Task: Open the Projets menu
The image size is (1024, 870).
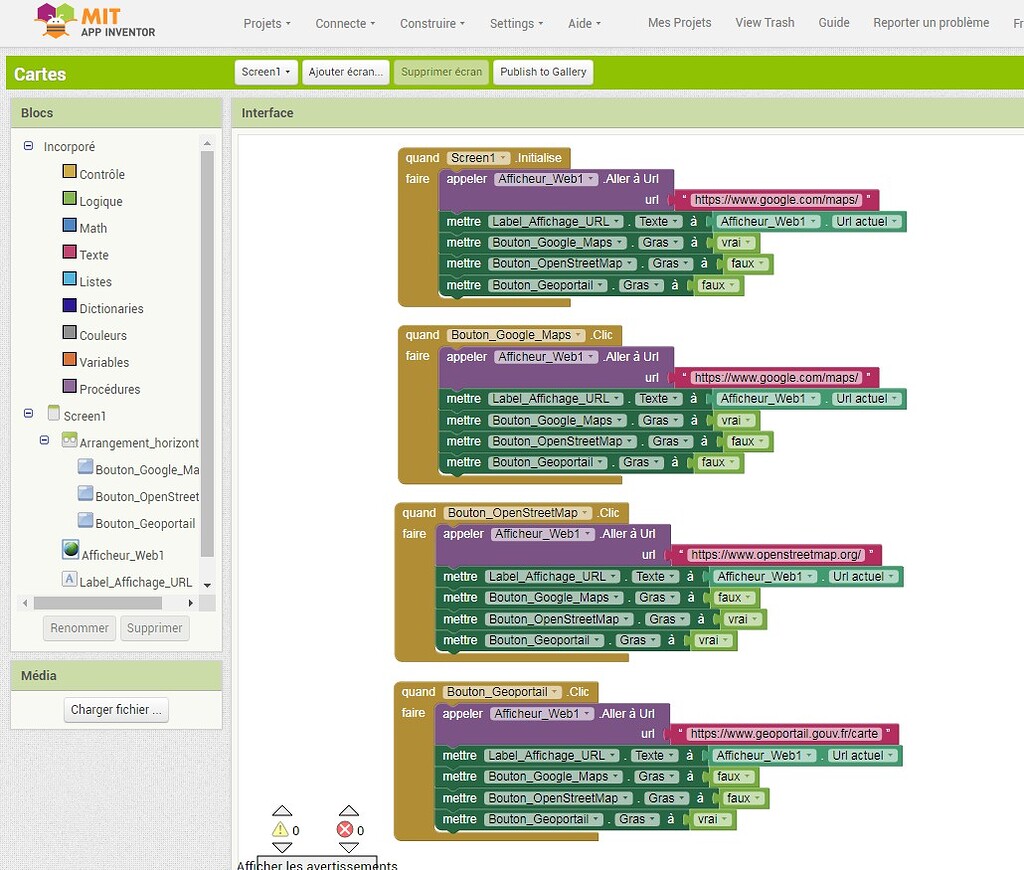Action: click(x=266, y=22)
